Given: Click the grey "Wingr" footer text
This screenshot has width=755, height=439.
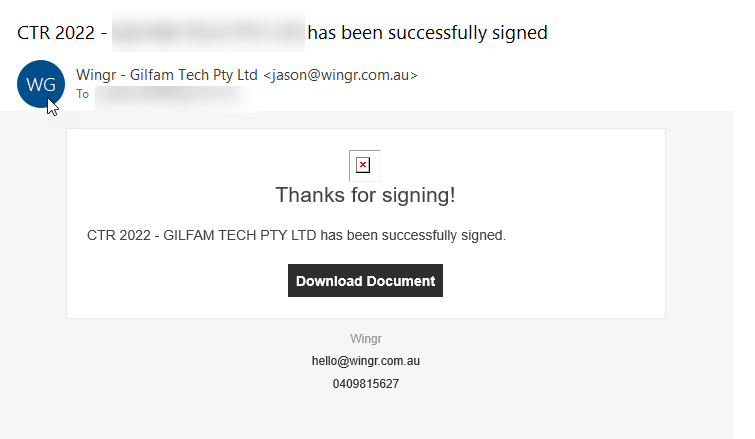Looking at the screenshot, I should coord(366,339).
